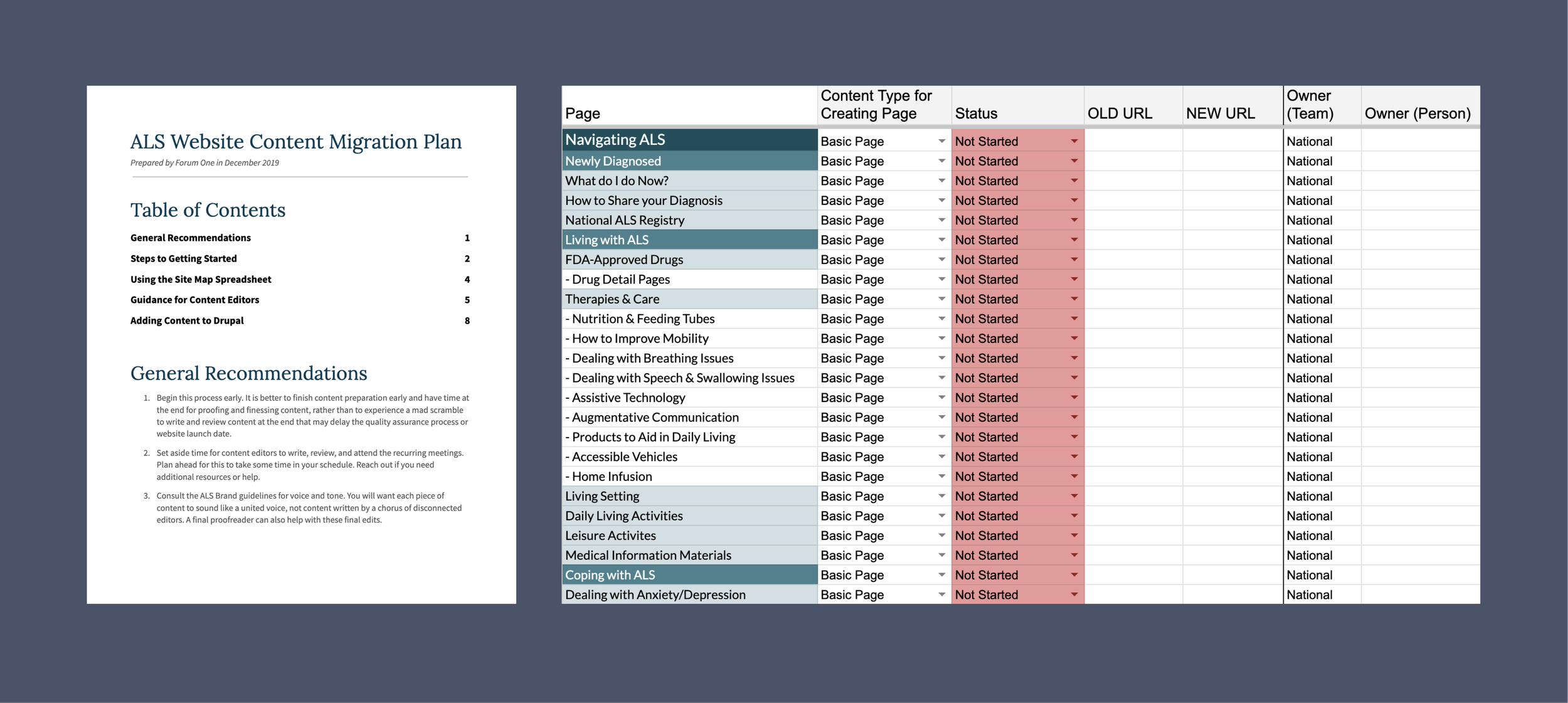Select the NEW URL column header
The image size is (1568, 703).
[x=1220, y=114]
